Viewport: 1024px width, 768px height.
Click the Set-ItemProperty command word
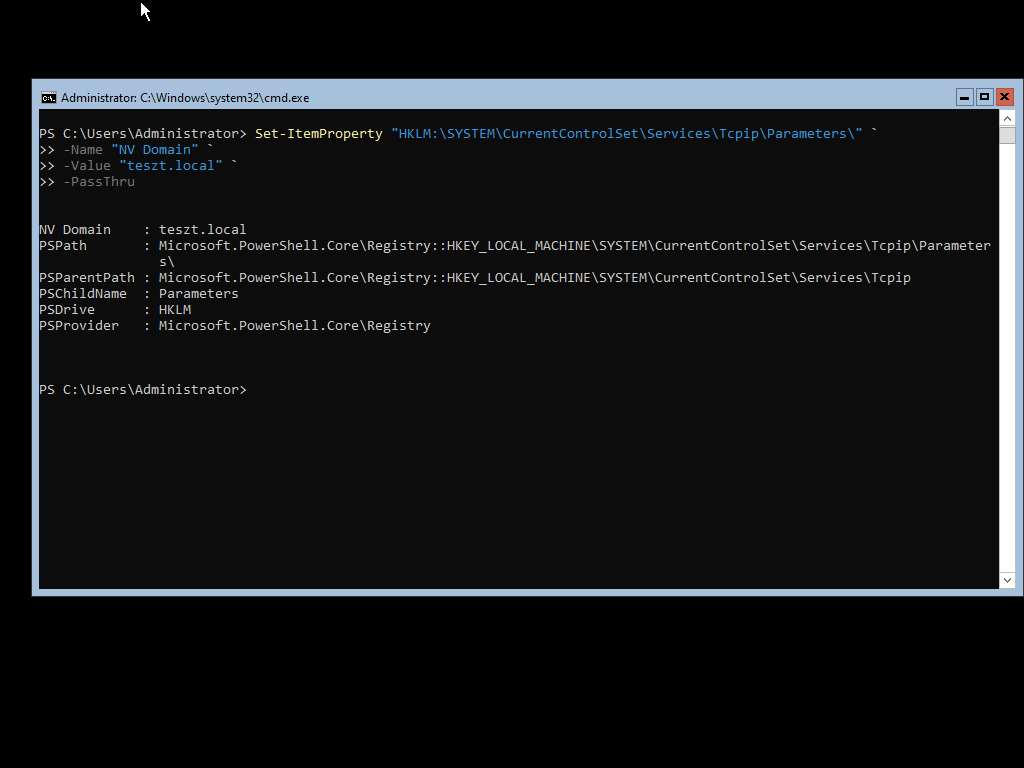(x=318, y=134)
